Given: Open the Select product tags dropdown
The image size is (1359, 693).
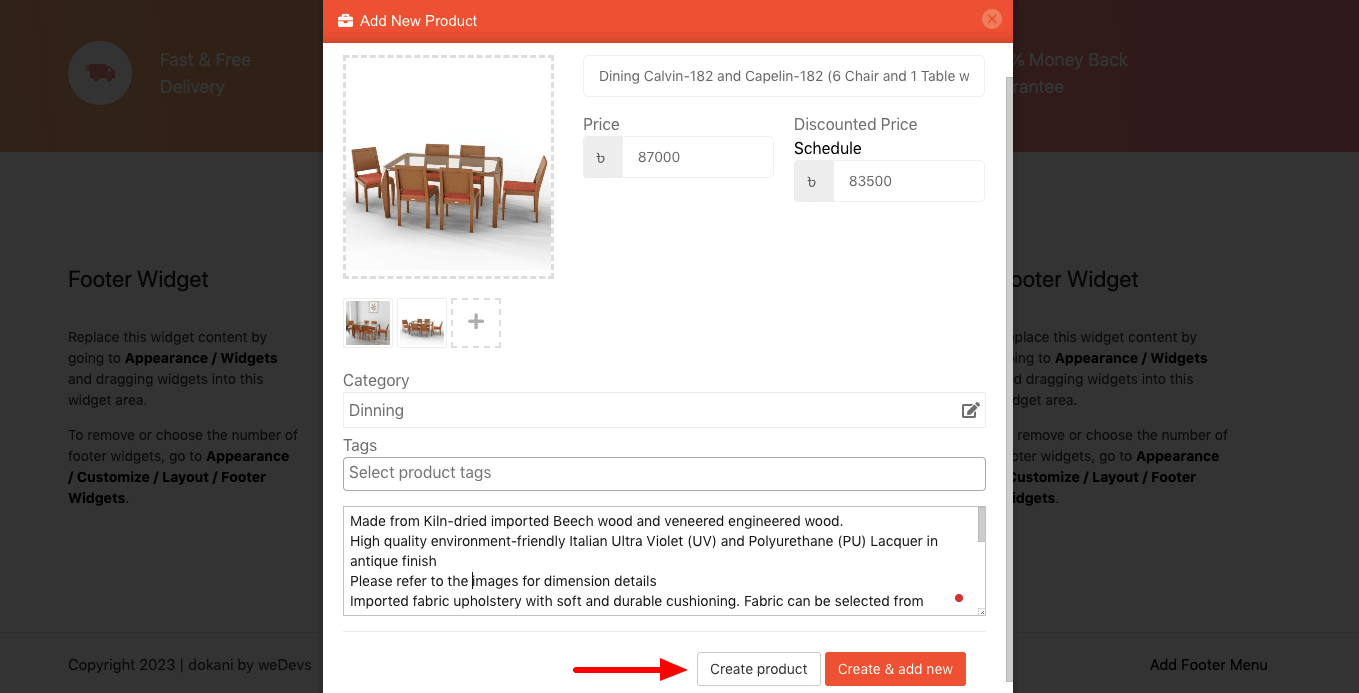Looking at the screenshot, I should tap(664, 473).
